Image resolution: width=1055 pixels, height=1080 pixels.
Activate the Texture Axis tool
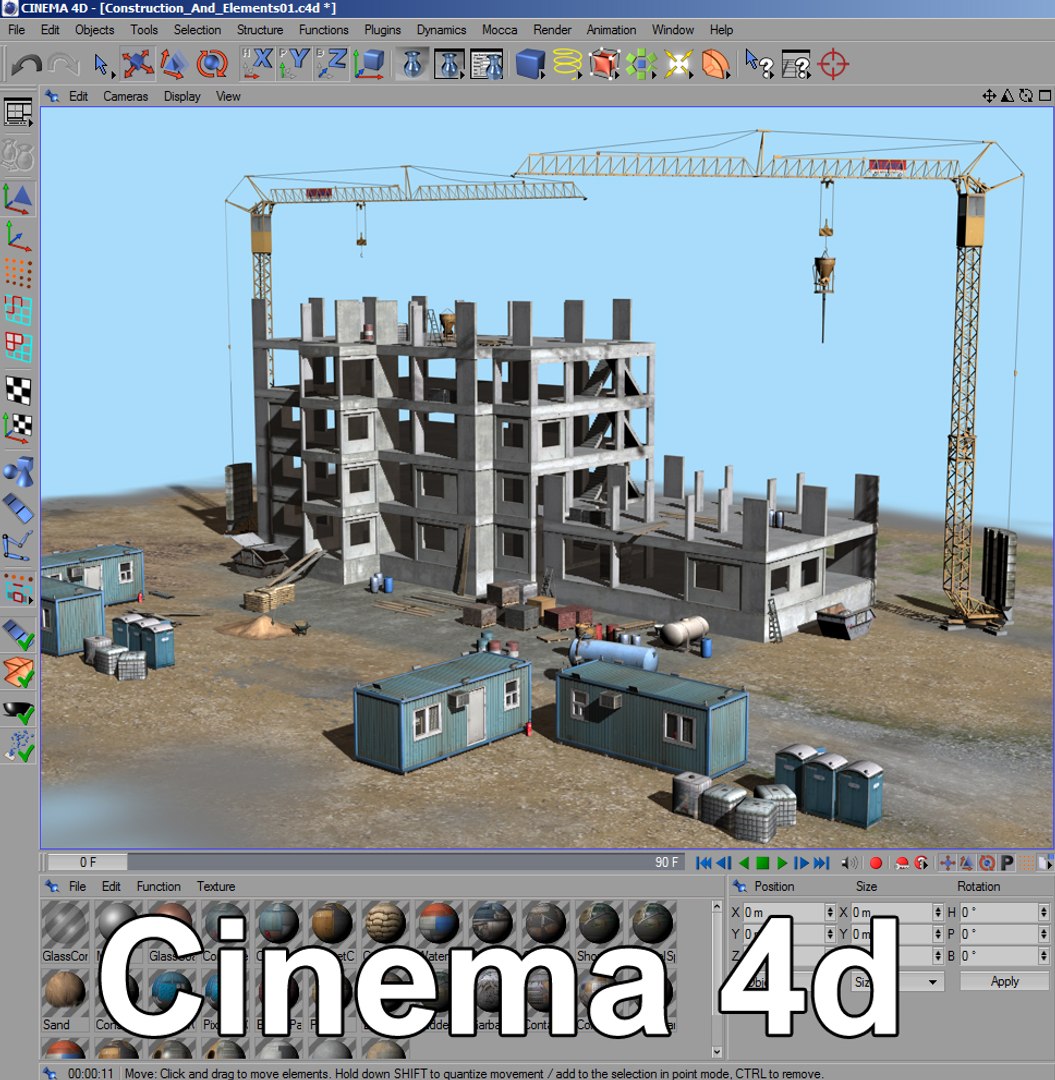coord(18,428)
